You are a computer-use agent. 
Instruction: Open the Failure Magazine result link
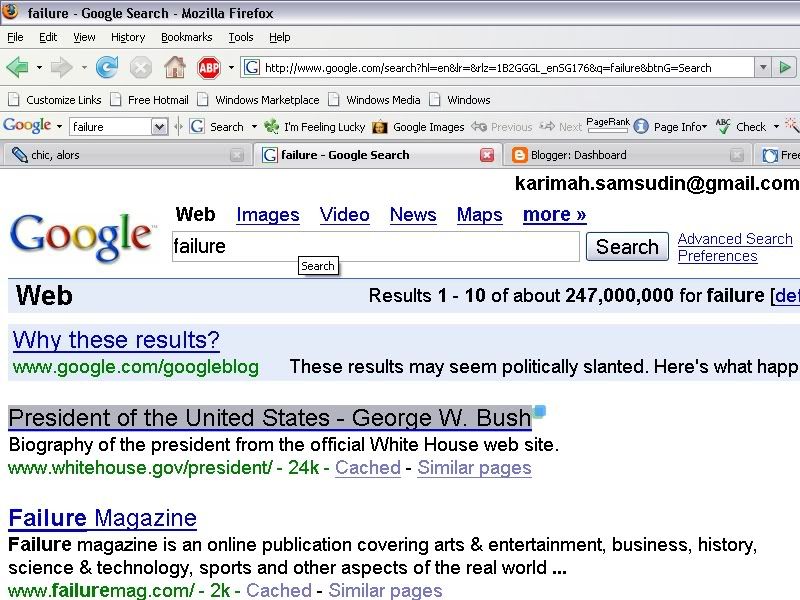coord(102,518)
